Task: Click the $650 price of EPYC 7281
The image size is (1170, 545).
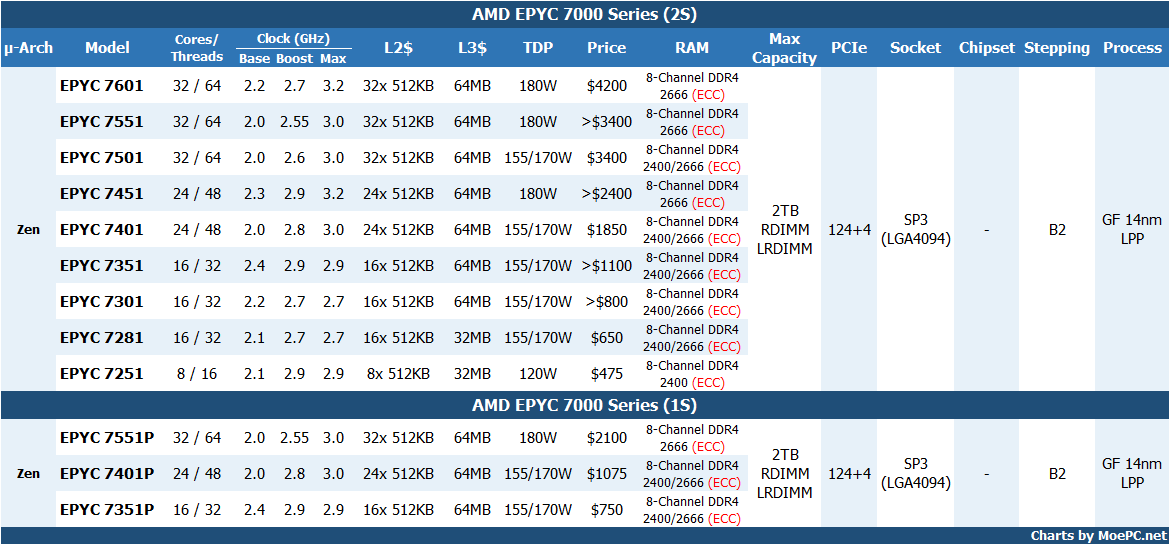Action: [607, 337]
